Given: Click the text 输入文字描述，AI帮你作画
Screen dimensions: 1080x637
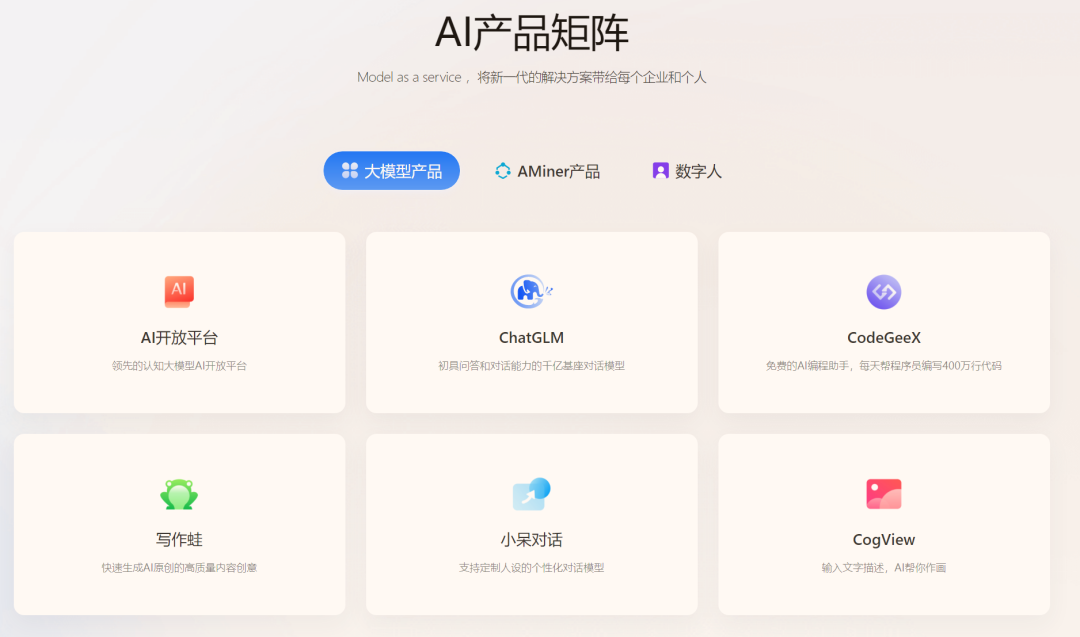Looking at the screenshot, I should (x=884, y=567).
